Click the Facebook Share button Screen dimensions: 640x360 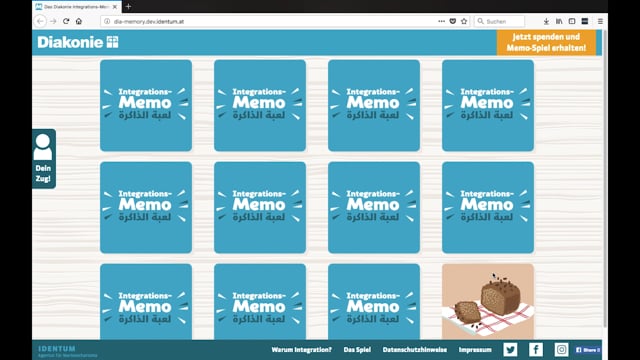click(x=588, y=350)
